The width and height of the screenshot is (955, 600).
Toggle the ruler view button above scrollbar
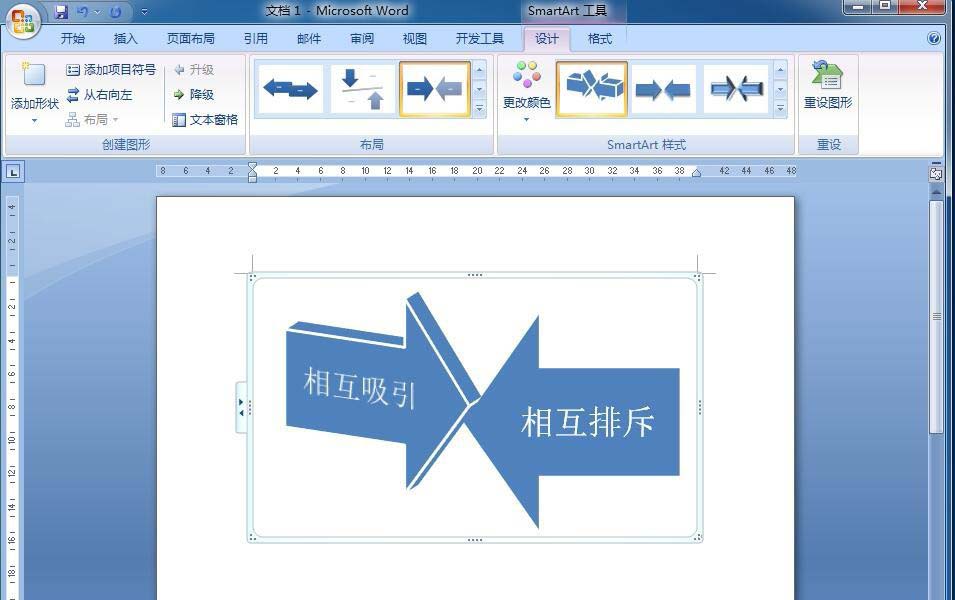coord(936,174)
